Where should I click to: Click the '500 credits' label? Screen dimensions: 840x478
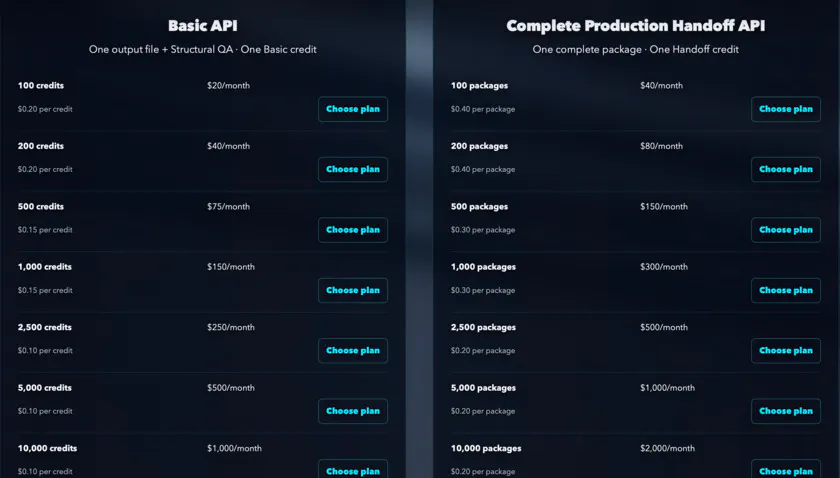point(41,206)
